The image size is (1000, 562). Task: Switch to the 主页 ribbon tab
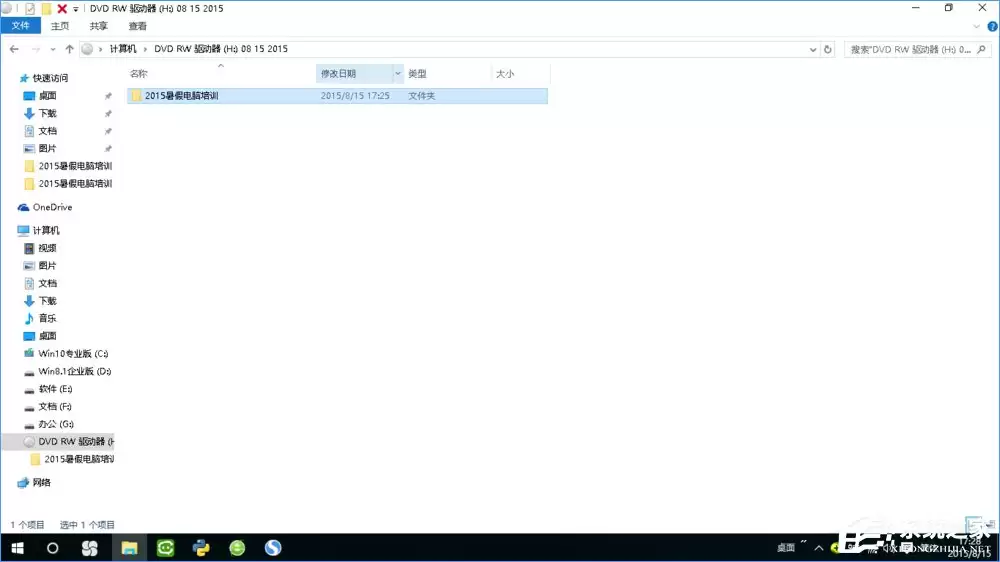[60, 26]
